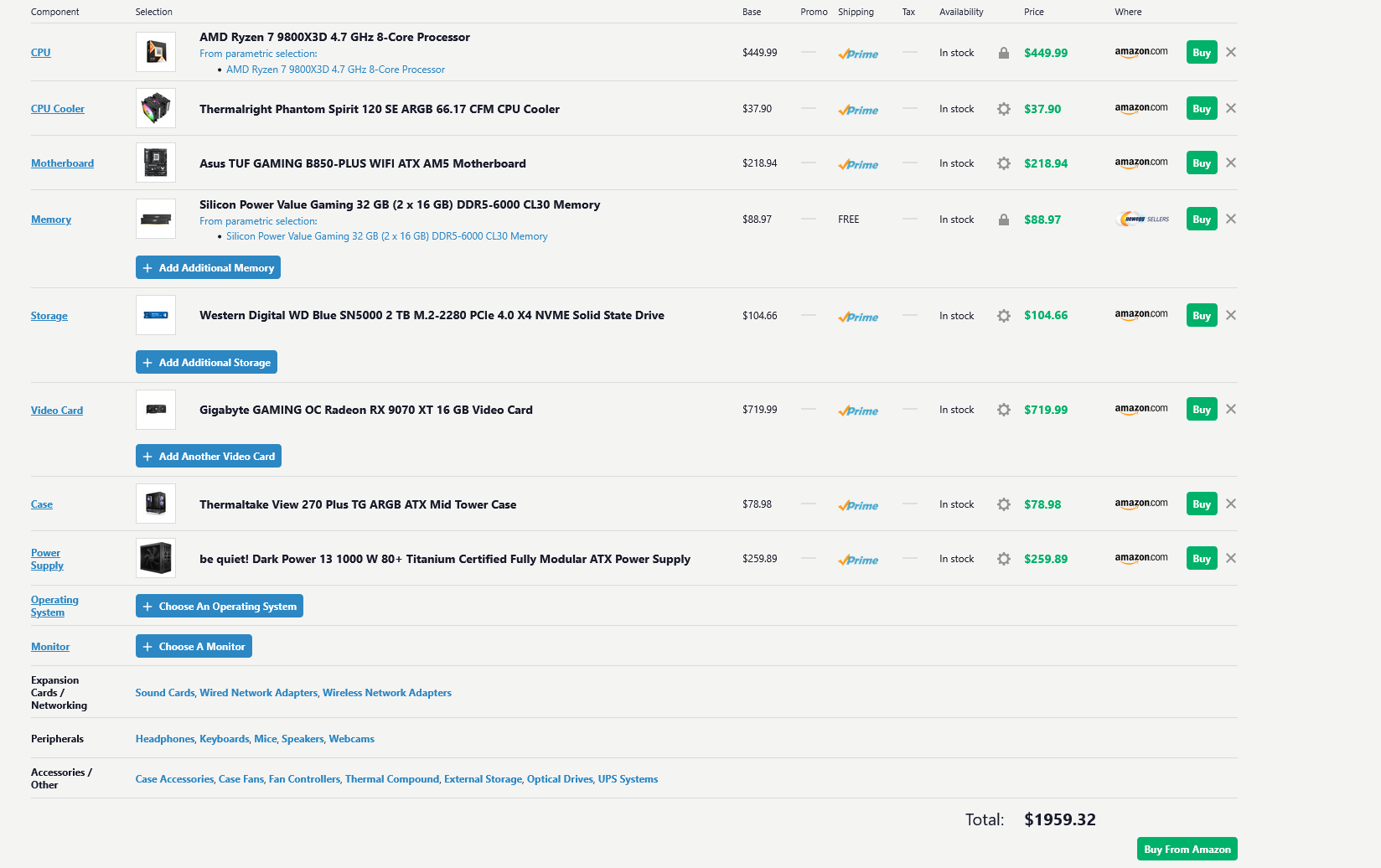Click the $719.99 green price link
Screen dimensions: 1381x868
tap(1046, 410)
